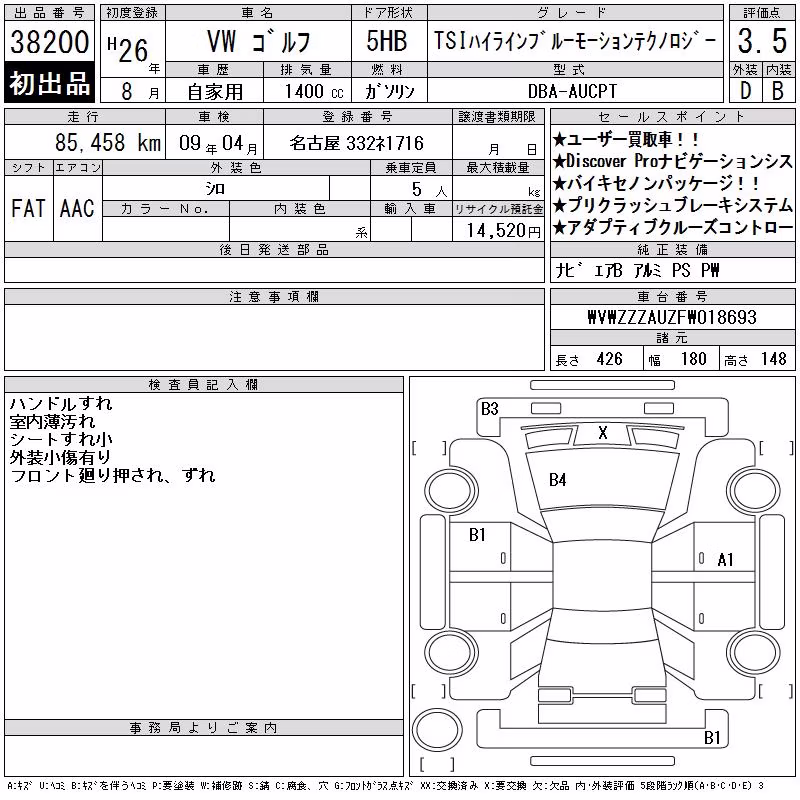
Task: Select the exterior grade D cell
Action: pos(745,91)
